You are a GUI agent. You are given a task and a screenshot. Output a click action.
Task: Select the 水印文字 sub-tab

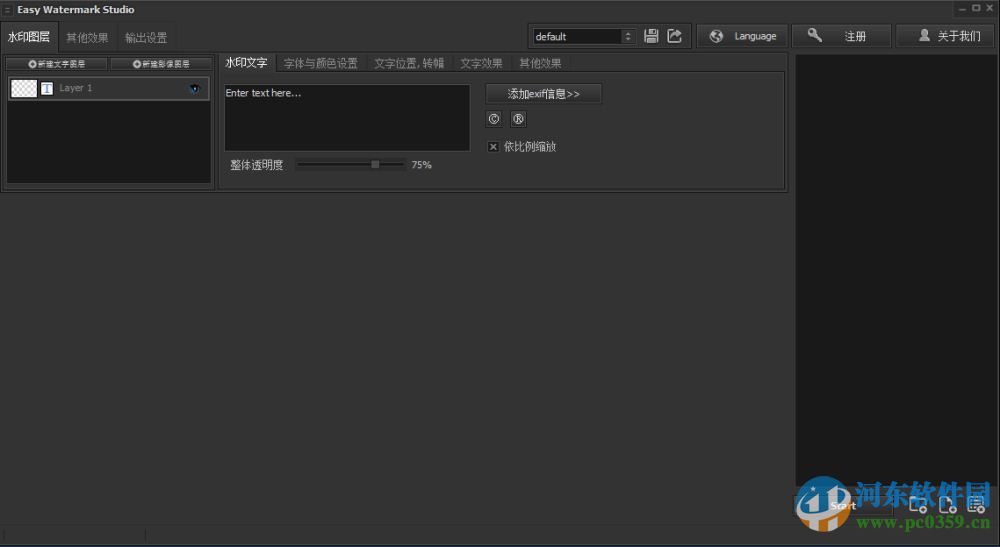click(x=246, y=63)
